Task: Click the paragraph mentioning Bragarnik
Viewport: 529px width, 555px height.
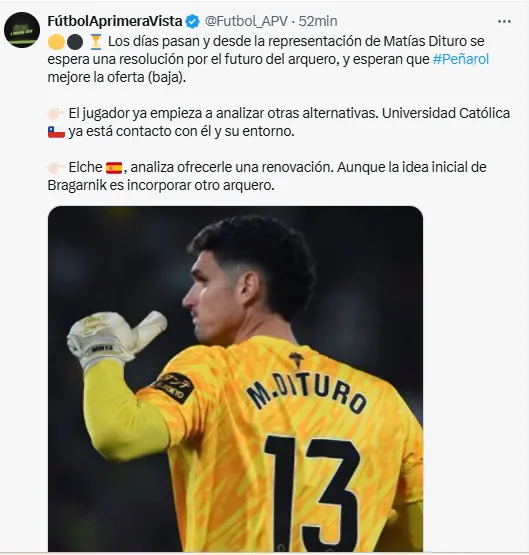Action: click(x=267, y=176)
